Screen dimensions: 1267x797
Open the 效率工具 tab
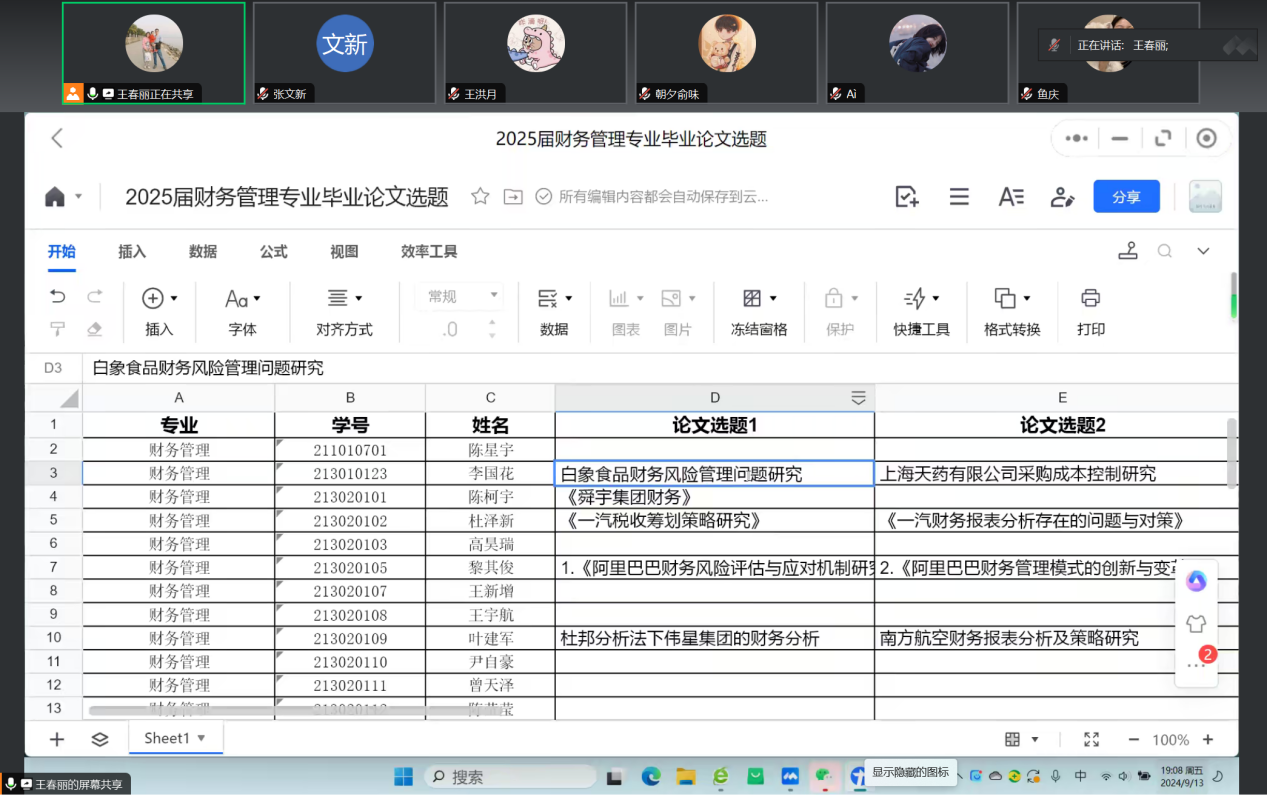[x=429, y=252]
